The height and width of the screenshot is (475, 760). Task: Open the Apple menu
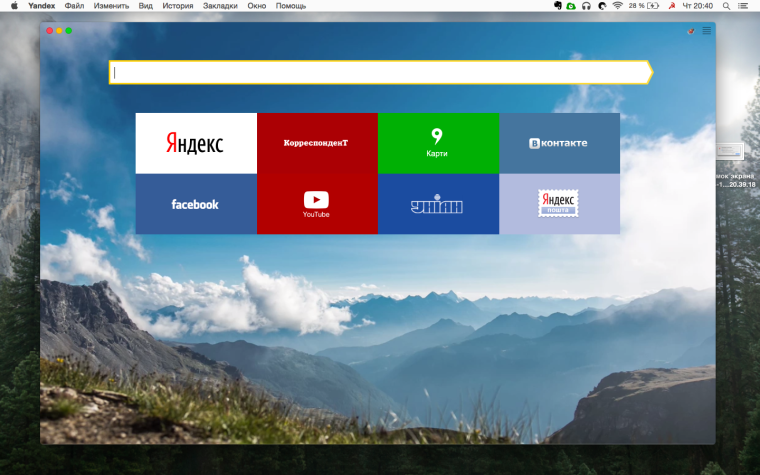pyautogui.click(x=14, y=6)
